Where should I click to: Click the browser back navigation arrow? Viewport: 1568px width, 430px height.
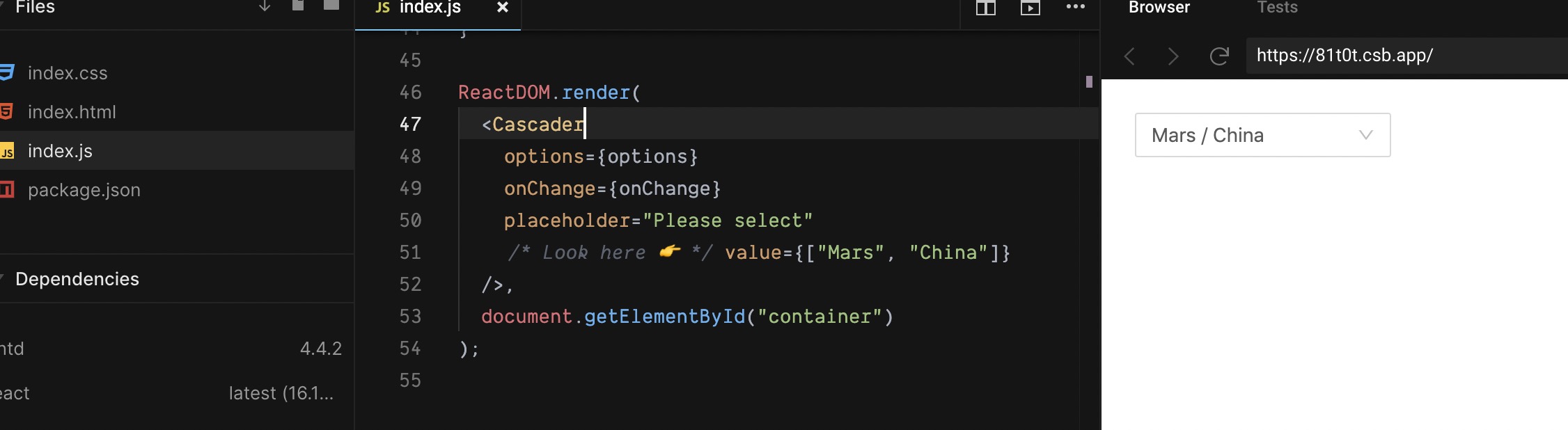pos(1129,57)
